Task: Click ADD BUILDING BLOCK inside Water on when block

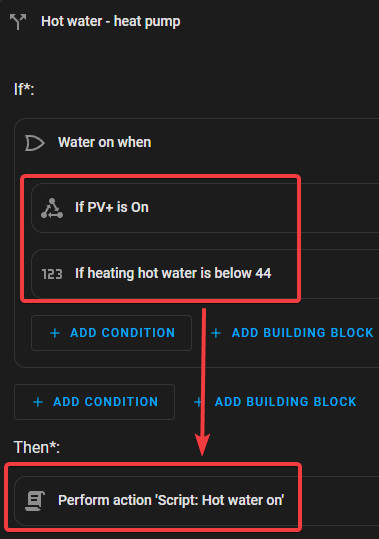Action: point(292,333)
